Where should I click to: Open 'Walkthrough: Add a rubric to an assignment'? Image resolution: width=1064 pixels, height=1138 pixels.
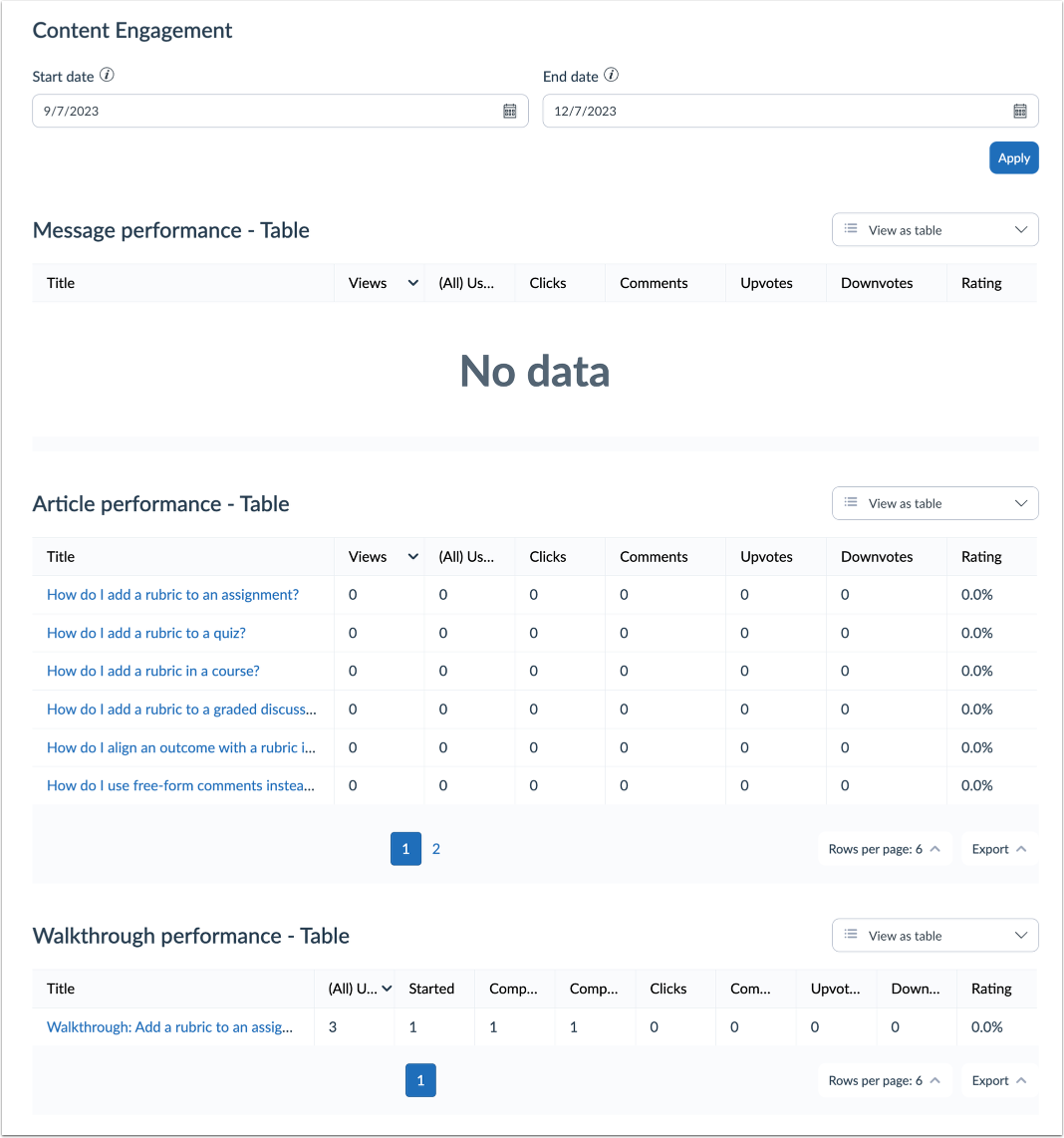[x=171, y=1026]
